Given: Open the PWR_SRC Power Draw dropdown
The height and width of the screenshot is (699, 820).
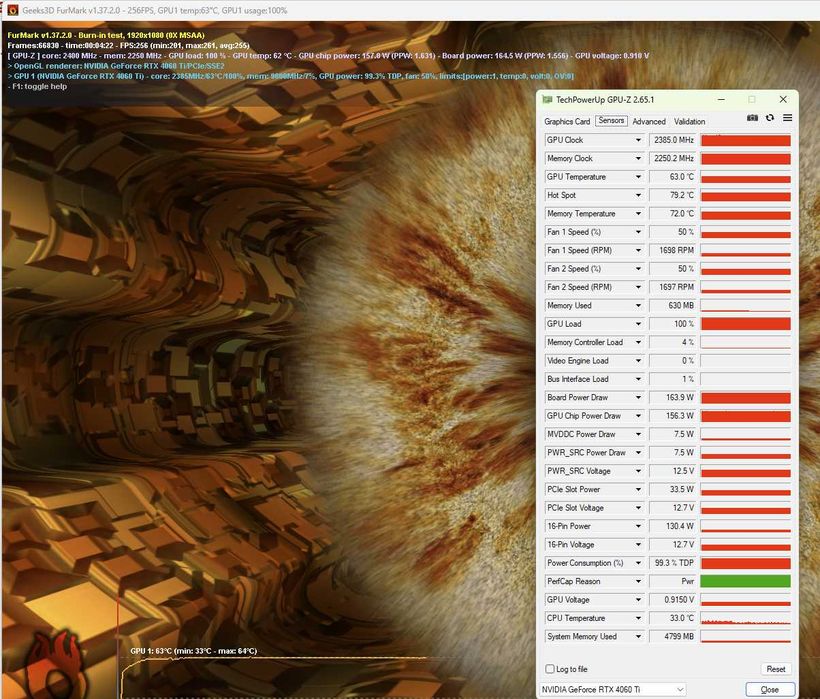Looking at the screenshot, I should click(638, 452).
